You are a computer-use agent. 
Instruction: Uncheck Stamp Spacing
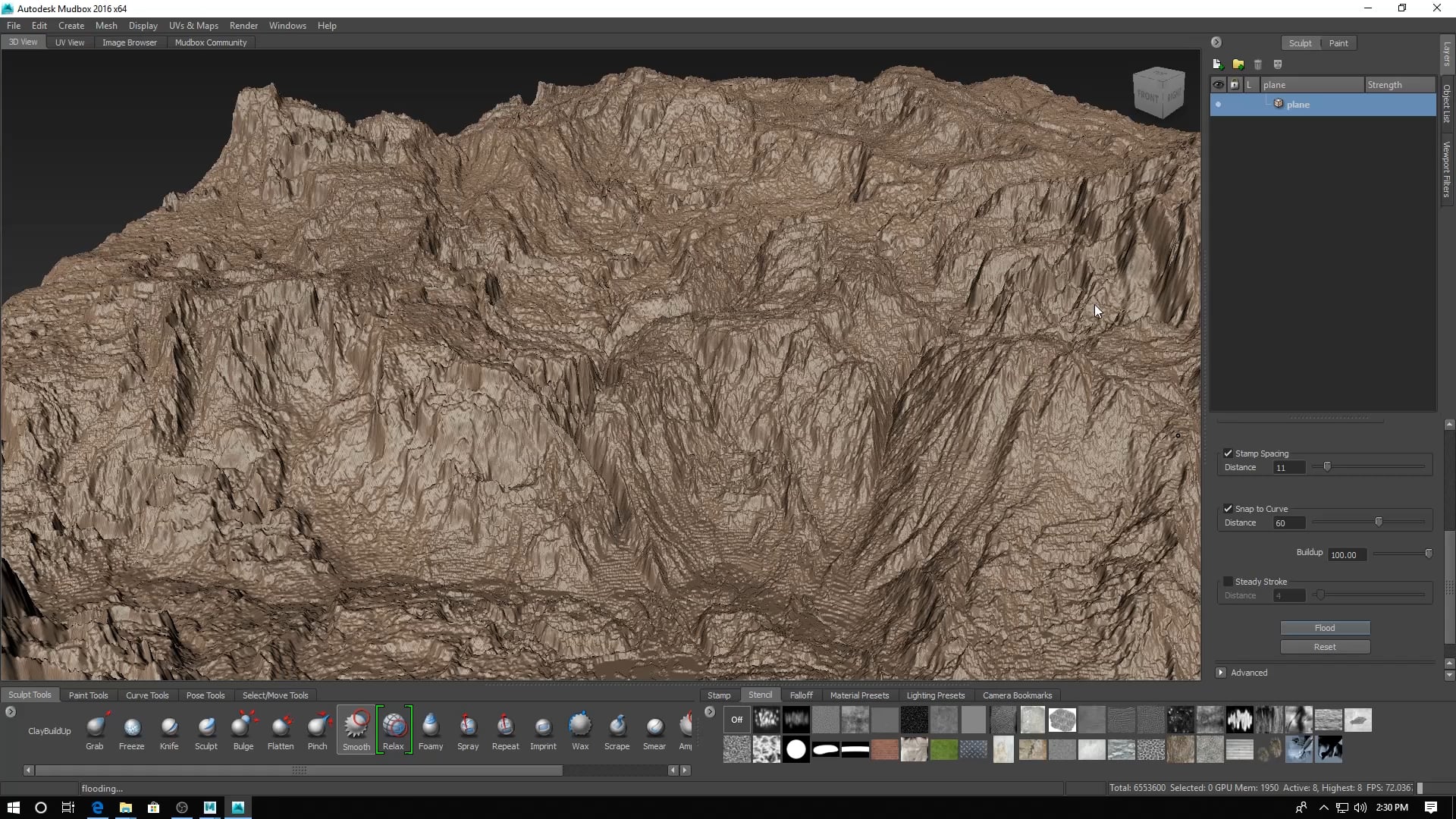(1228, 453)
